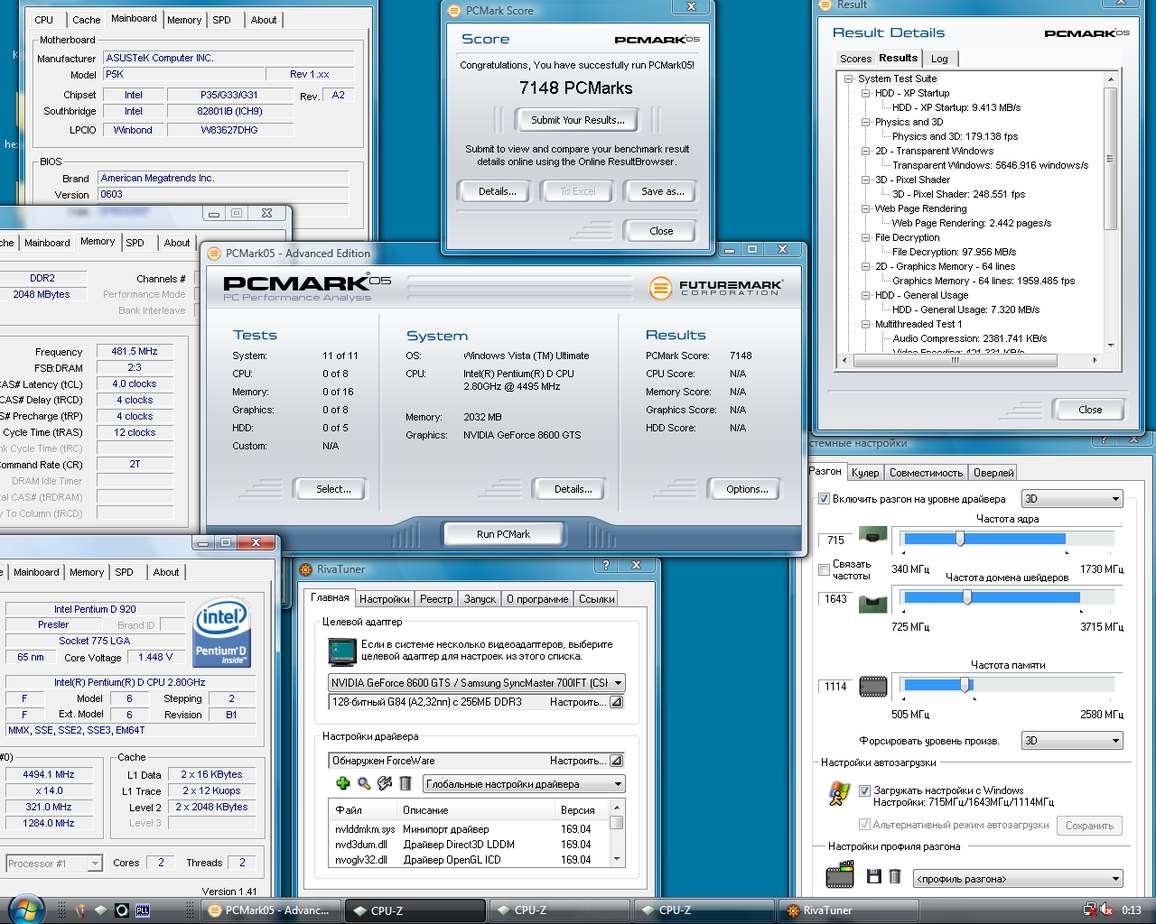1156x924 pixels.
Task: Click the shader domain clock slider handle
Action: (967, 597)
